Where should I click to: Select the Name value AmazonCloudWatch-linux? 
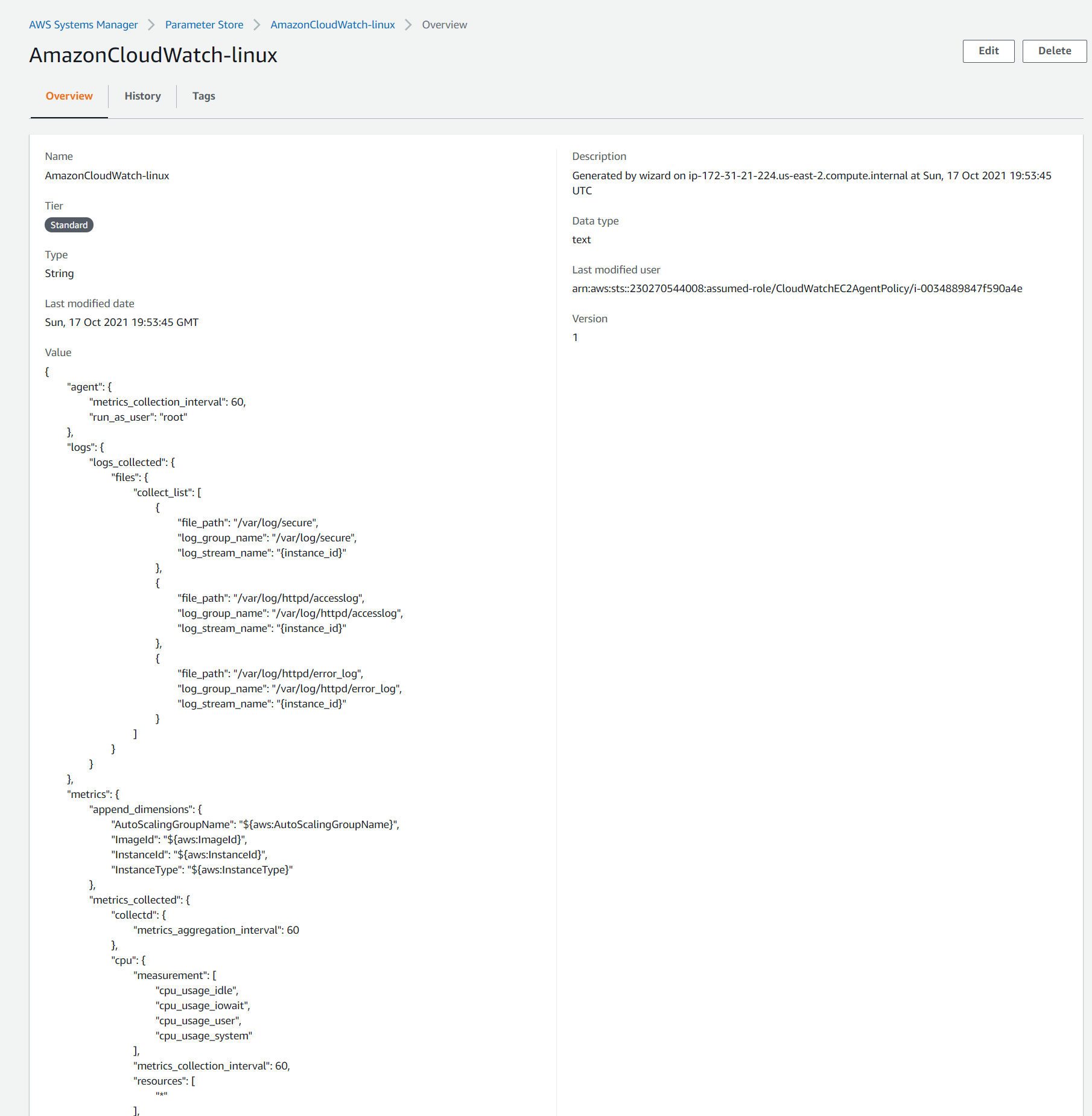(x=107, y=176)
